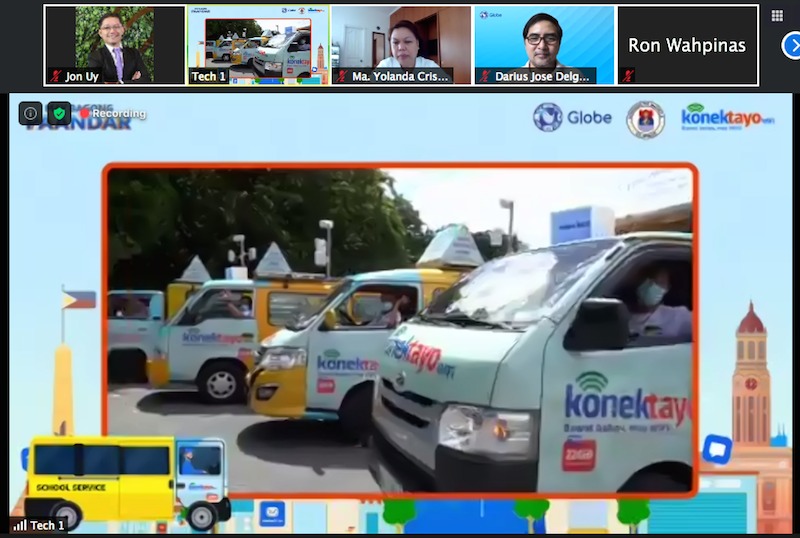
Task: Click the blue chat bubble icon in shared screen
Action: click(717, 449)
